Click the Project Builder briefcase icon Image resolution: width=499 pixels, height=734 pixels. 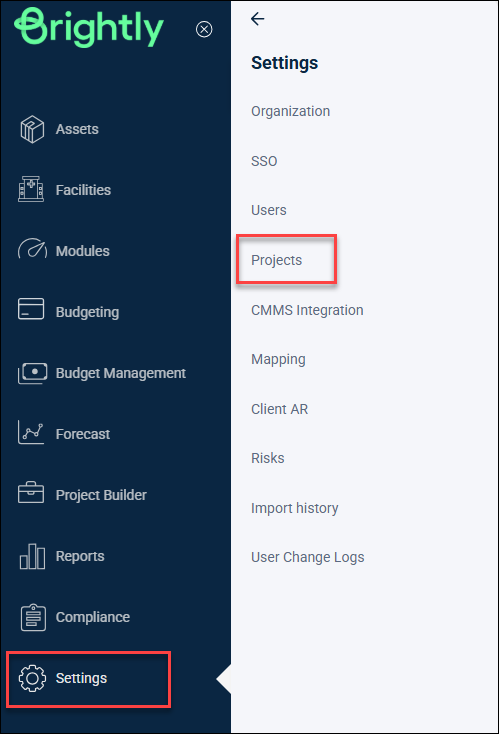(x=31, y=492)
